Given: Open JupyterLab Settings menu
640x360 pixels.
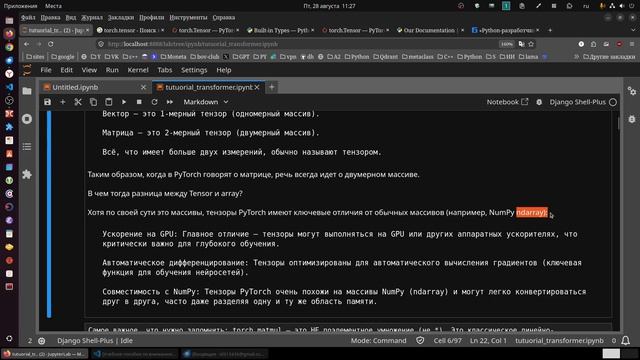Looking at the screenshot, I should pos(194,70).
